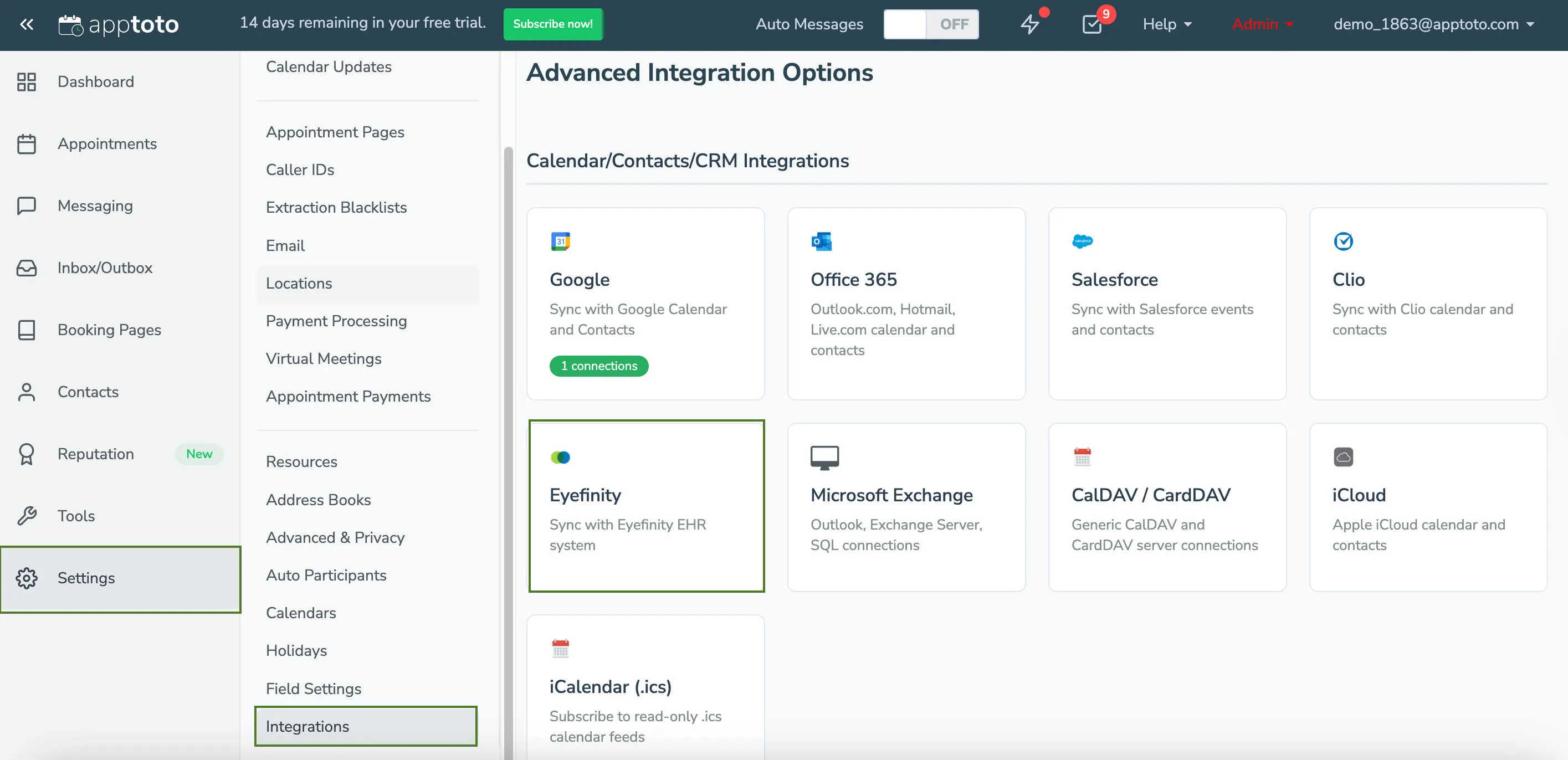The image size is (1568, 760).
Task: Open the tasks icon showing 9 badge
Action: (x=1093, y=24)
